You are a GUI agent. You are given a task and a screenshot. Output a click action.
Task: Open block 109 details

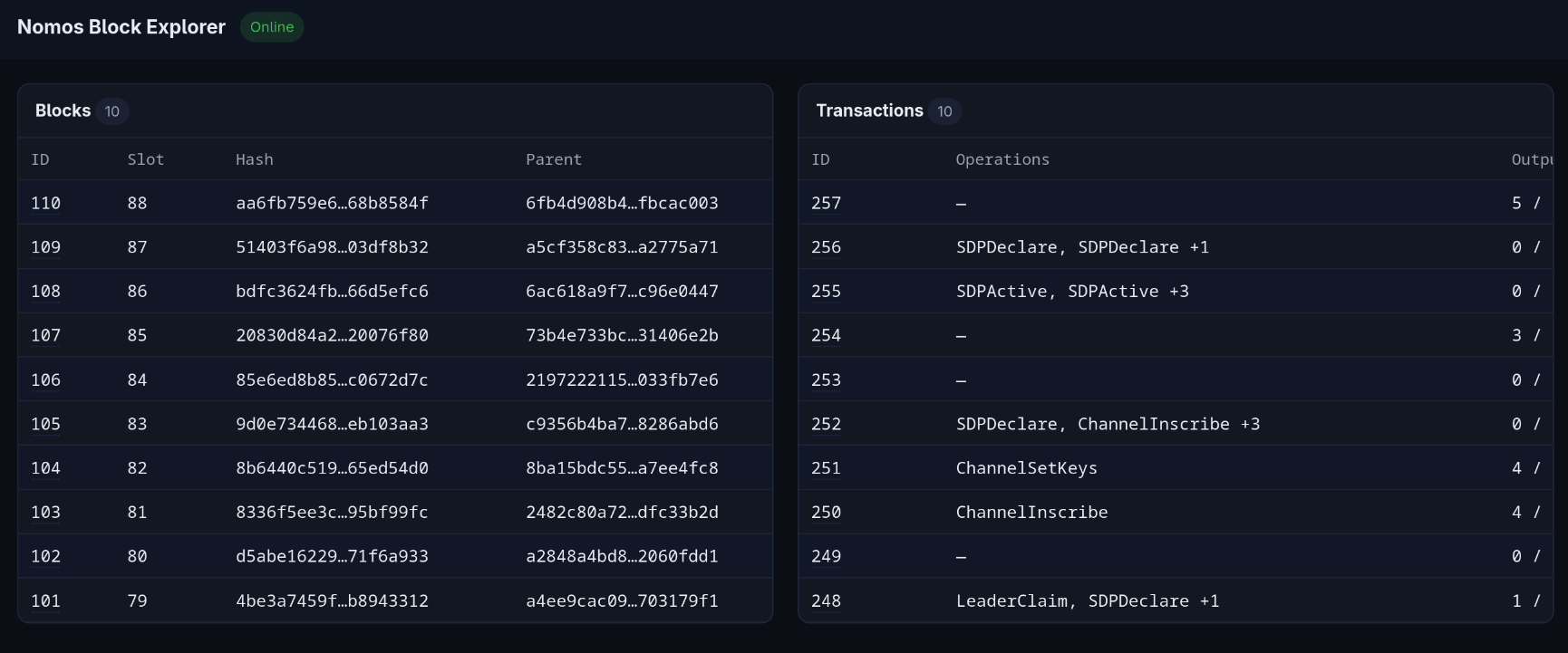45,246
